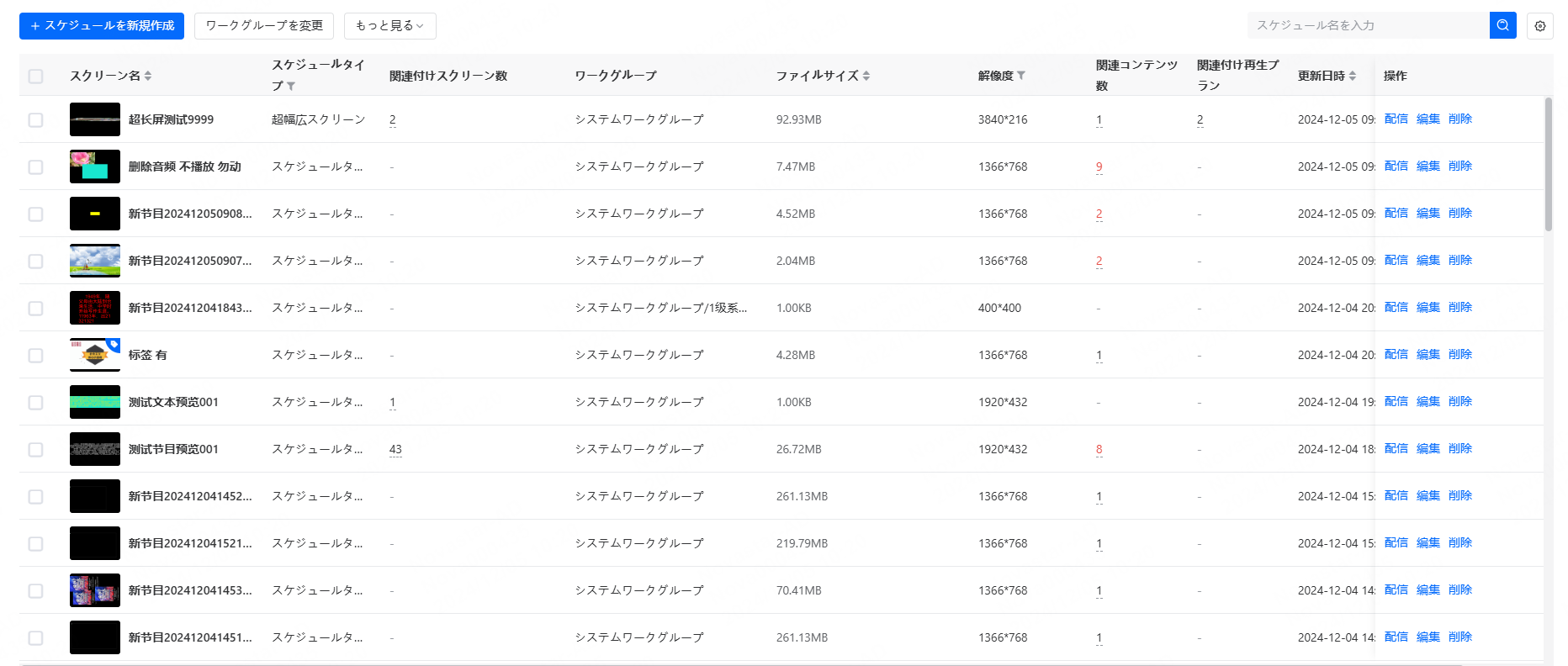
Task: Click thumbnail of 标签 有 schedule
Action: click(94, 355)
